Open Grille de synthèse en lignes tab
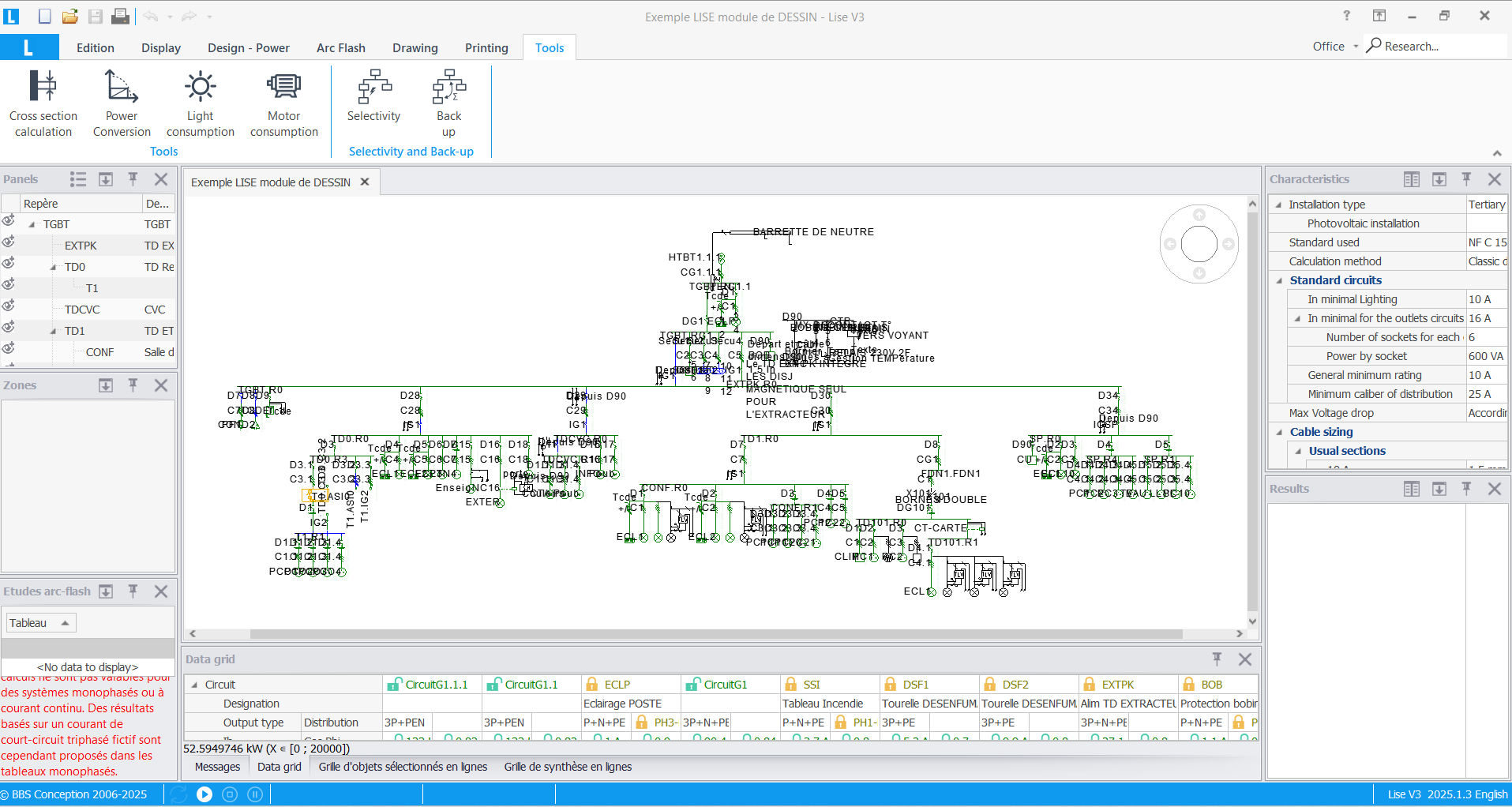The image size is (1512, 807). 568,767
